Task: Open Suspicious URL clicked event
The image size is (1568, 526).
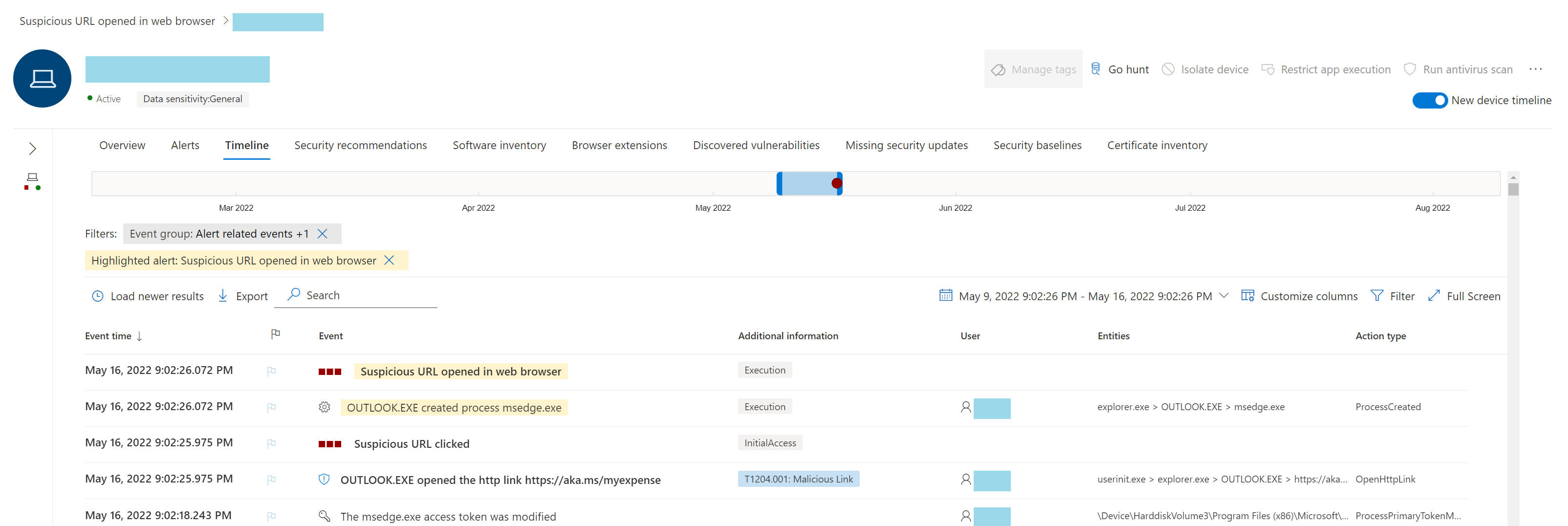Action: tap(412, 444)
